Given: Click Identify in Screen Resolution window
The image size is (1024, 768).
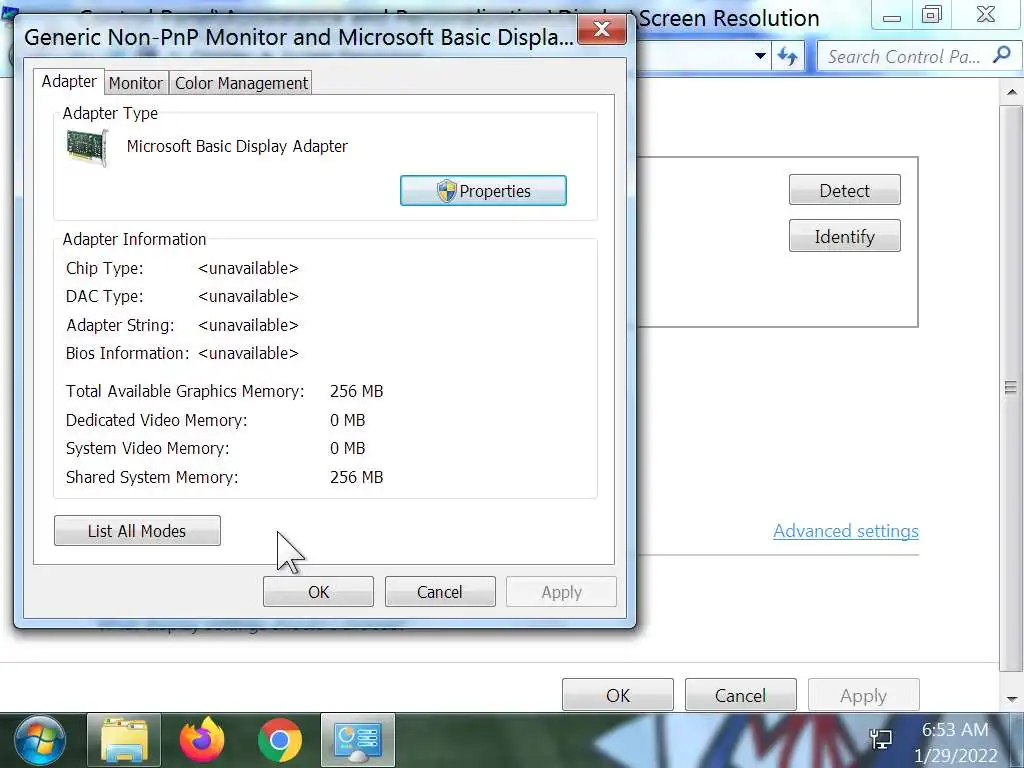Looking at the screenshot, I should [x=844, y=236].
